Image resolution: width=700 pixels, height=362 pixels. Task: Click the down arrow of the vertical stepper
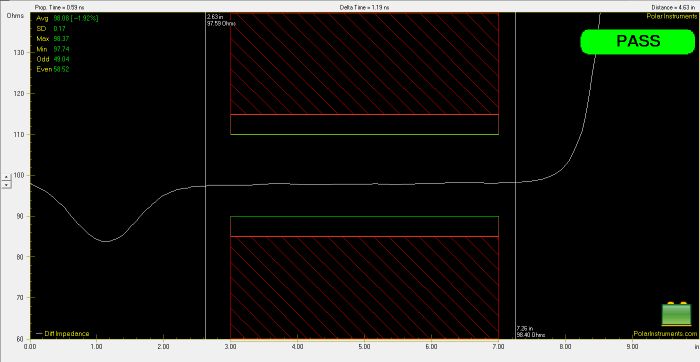[6, 184]
